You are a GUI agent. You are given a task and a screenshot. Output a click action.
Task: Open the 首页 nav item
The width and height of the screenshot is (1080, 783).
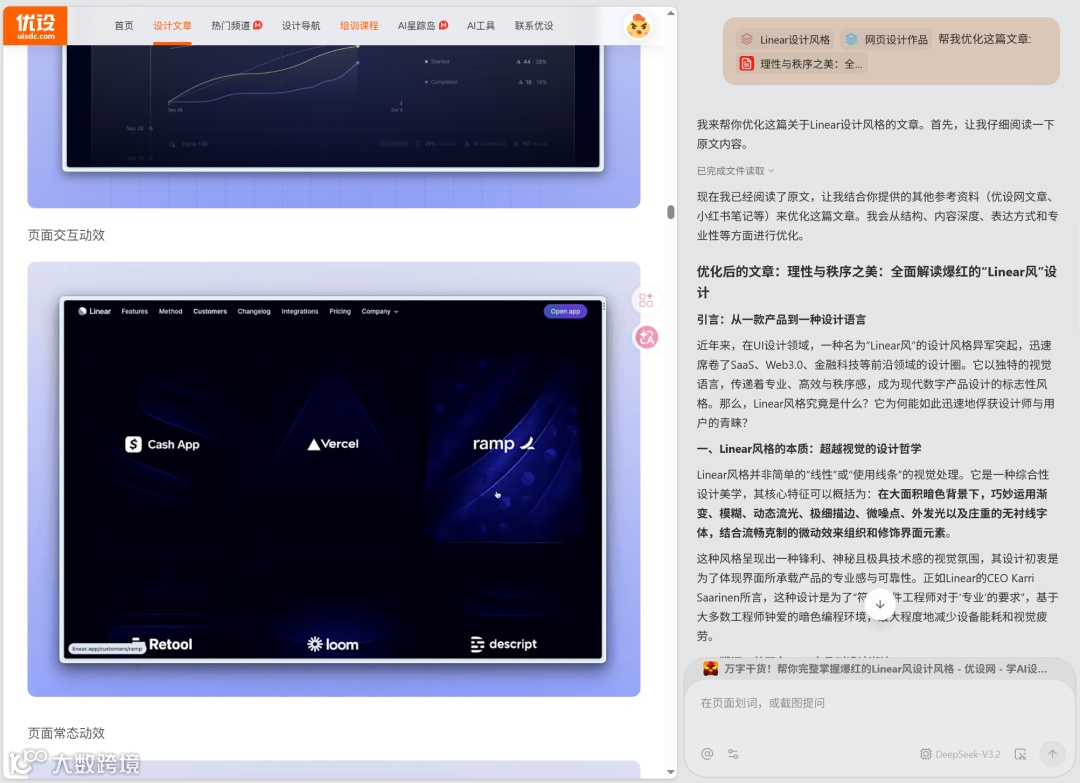click(x=124, y=25)
